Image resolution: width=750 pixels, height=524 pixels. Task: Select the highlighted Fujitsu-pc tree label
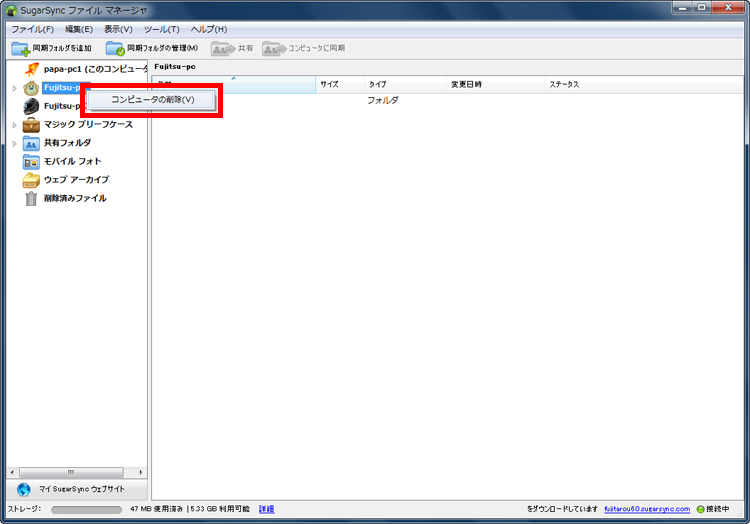pyautogui.click(x=62, y=88)
